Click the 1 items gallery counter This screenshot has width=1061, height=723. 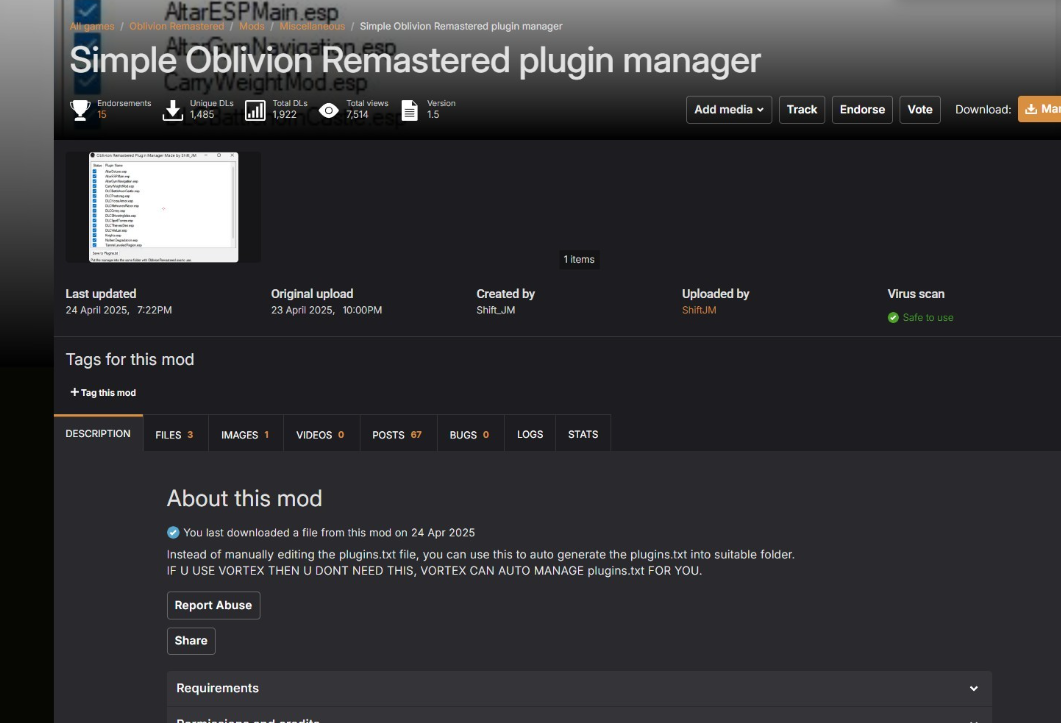579,259
